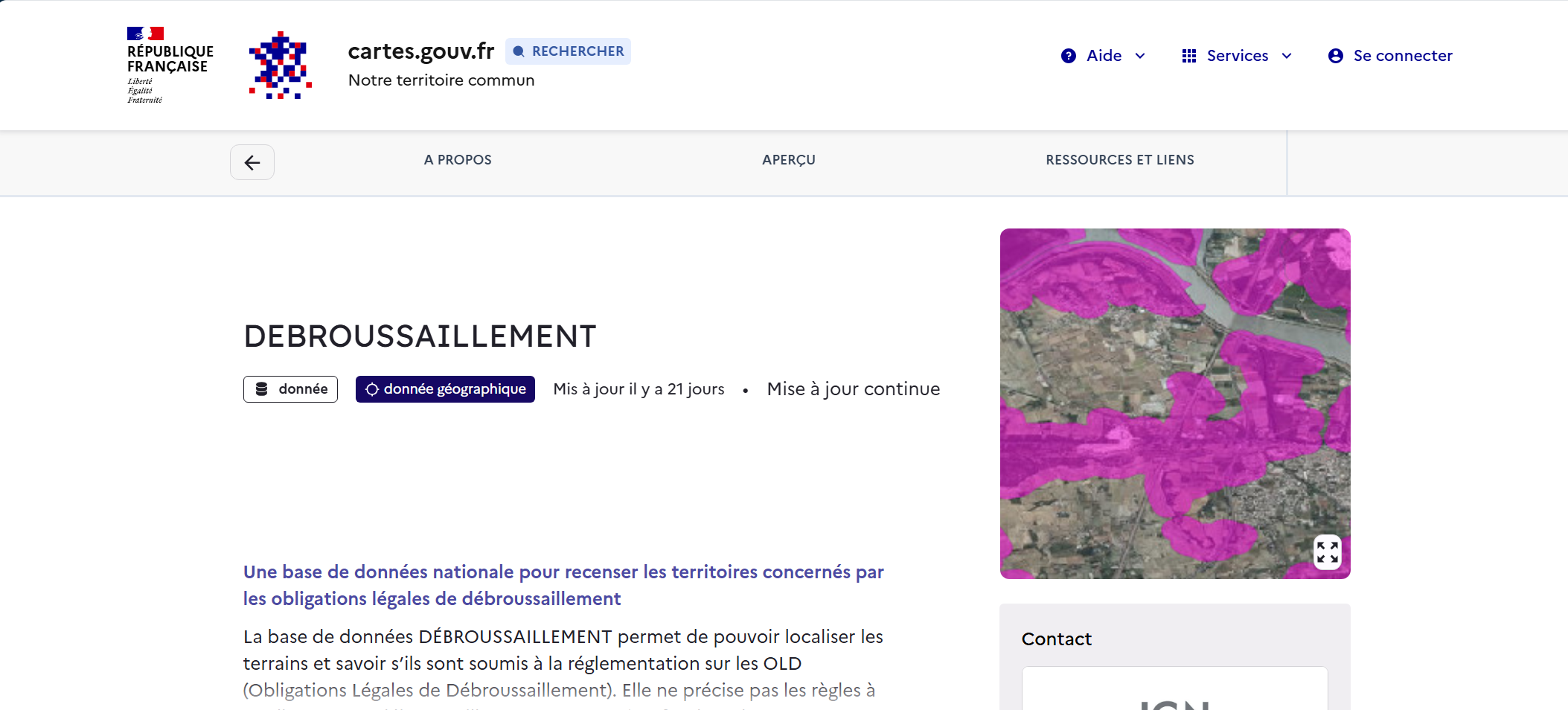The image size is (1568, 710).
Task: Switch to the RESSOURCES ET LIENS tab
Action: click(x=1120, y=160)
